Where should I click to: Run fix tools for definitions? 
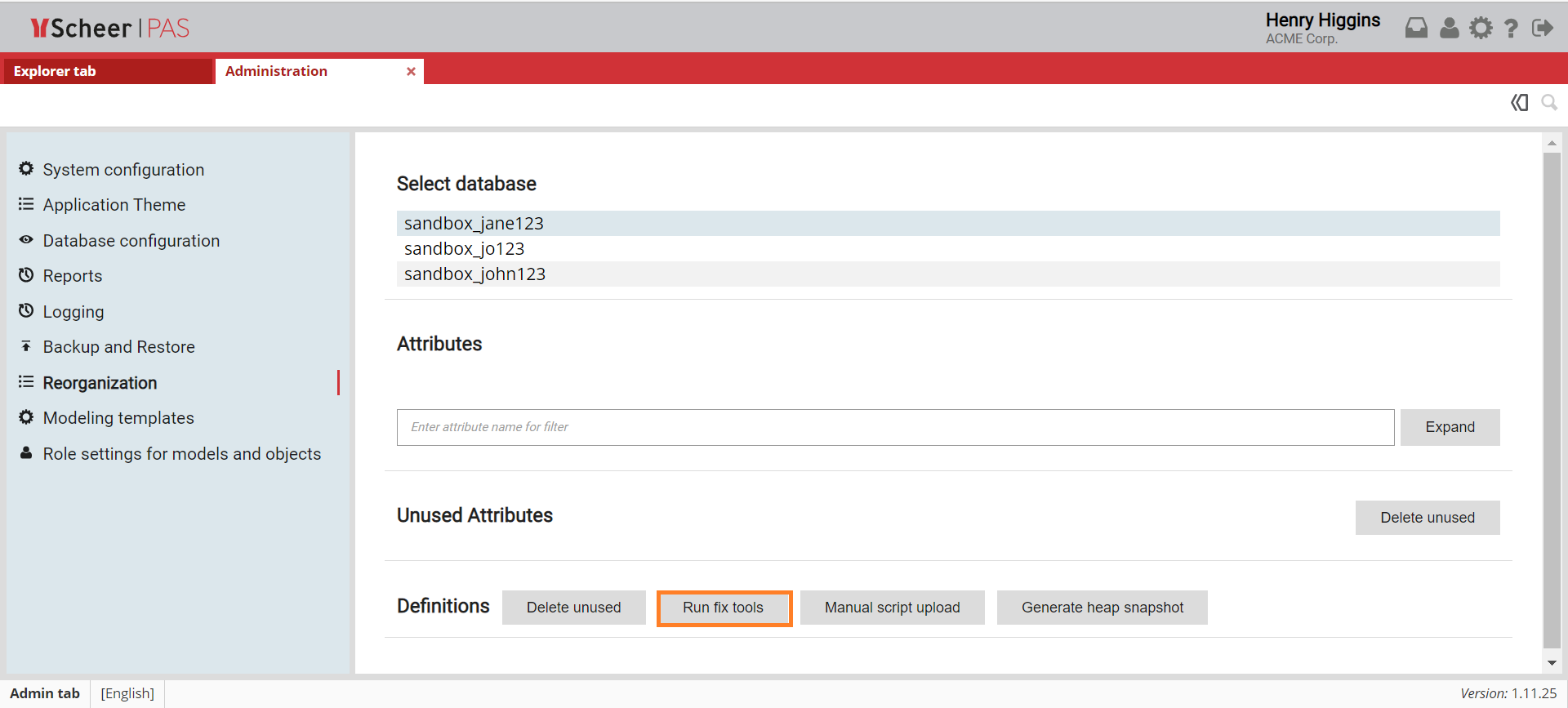(x=724, y=608)
